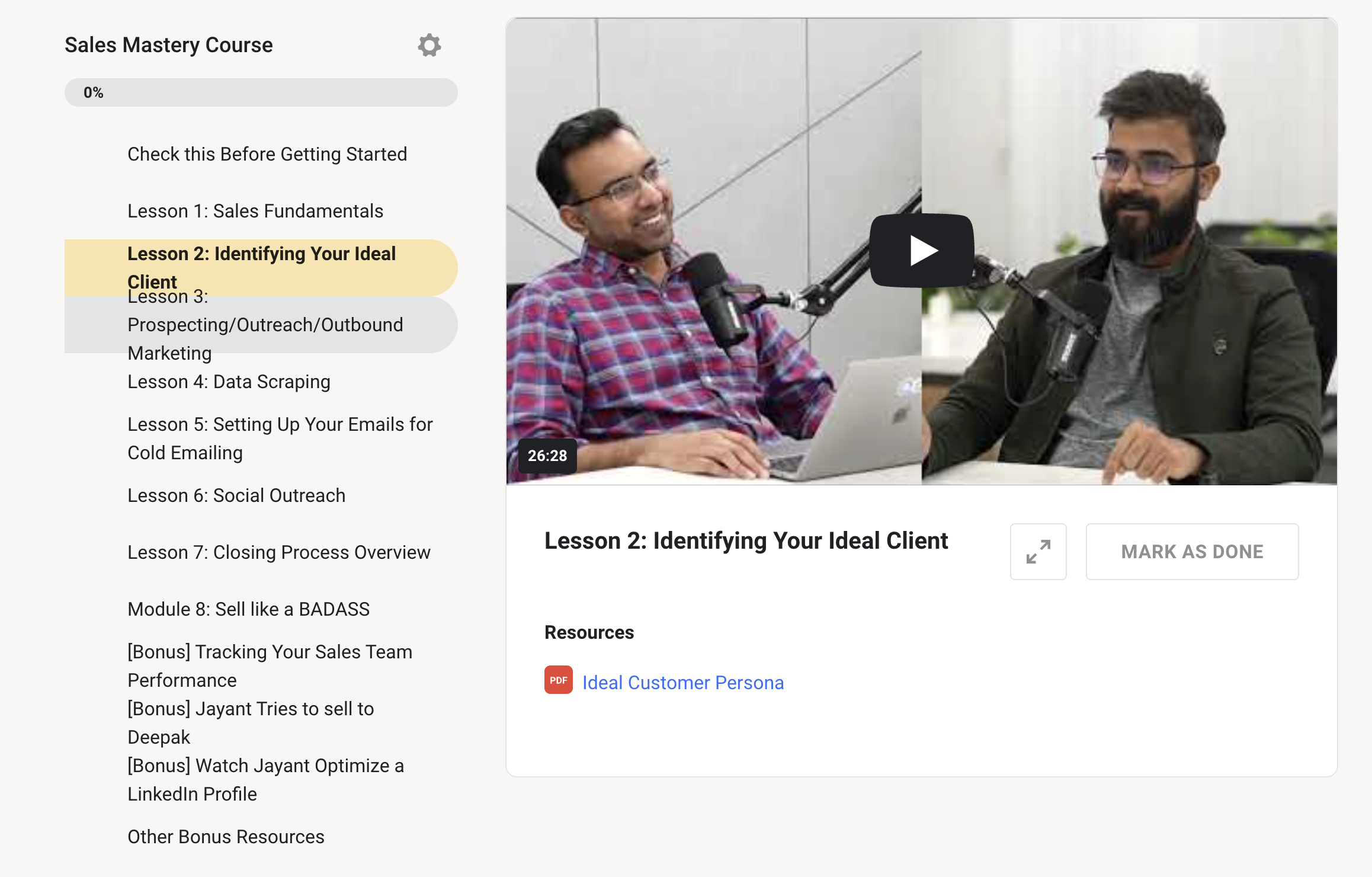
Task: Click the 0% course progress bar
Action: [x=261, y=92]
